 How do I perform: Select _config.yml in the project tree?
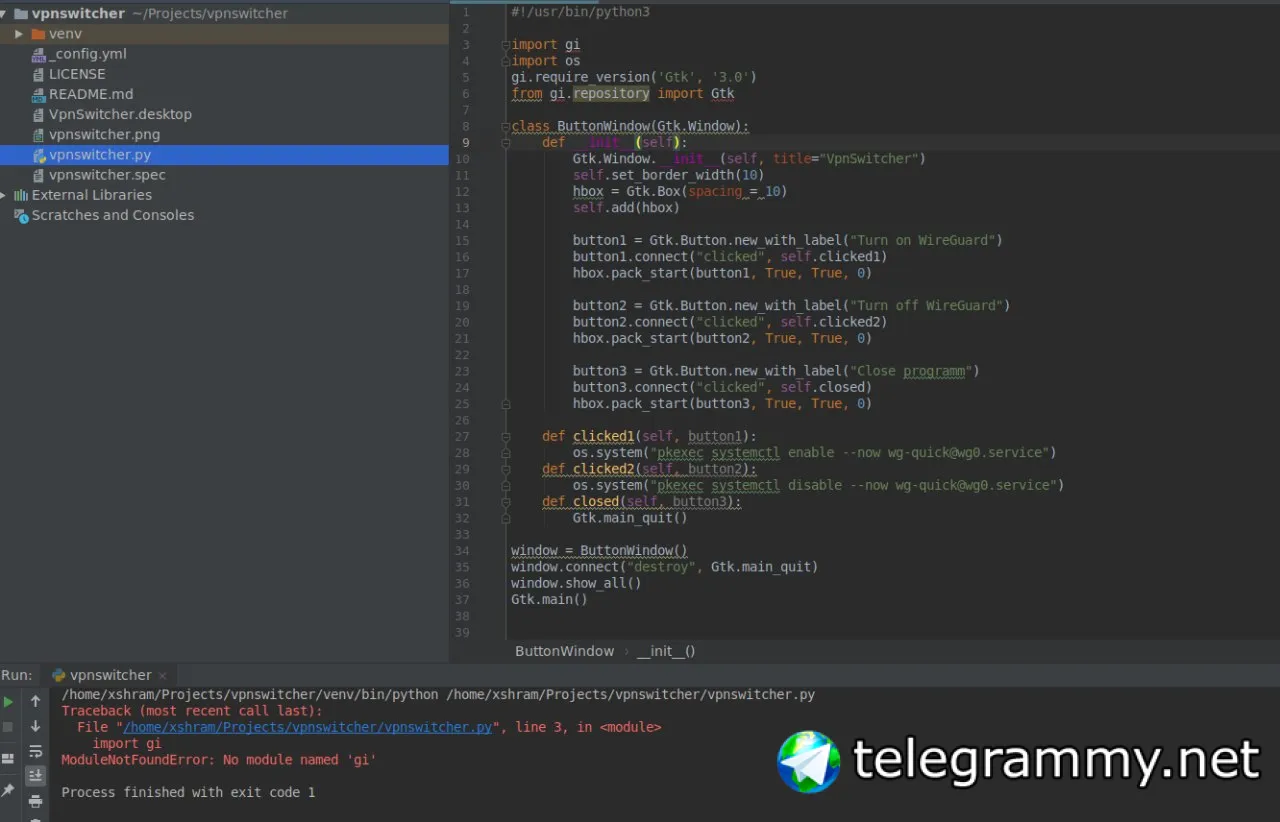[x=88, y=54]
